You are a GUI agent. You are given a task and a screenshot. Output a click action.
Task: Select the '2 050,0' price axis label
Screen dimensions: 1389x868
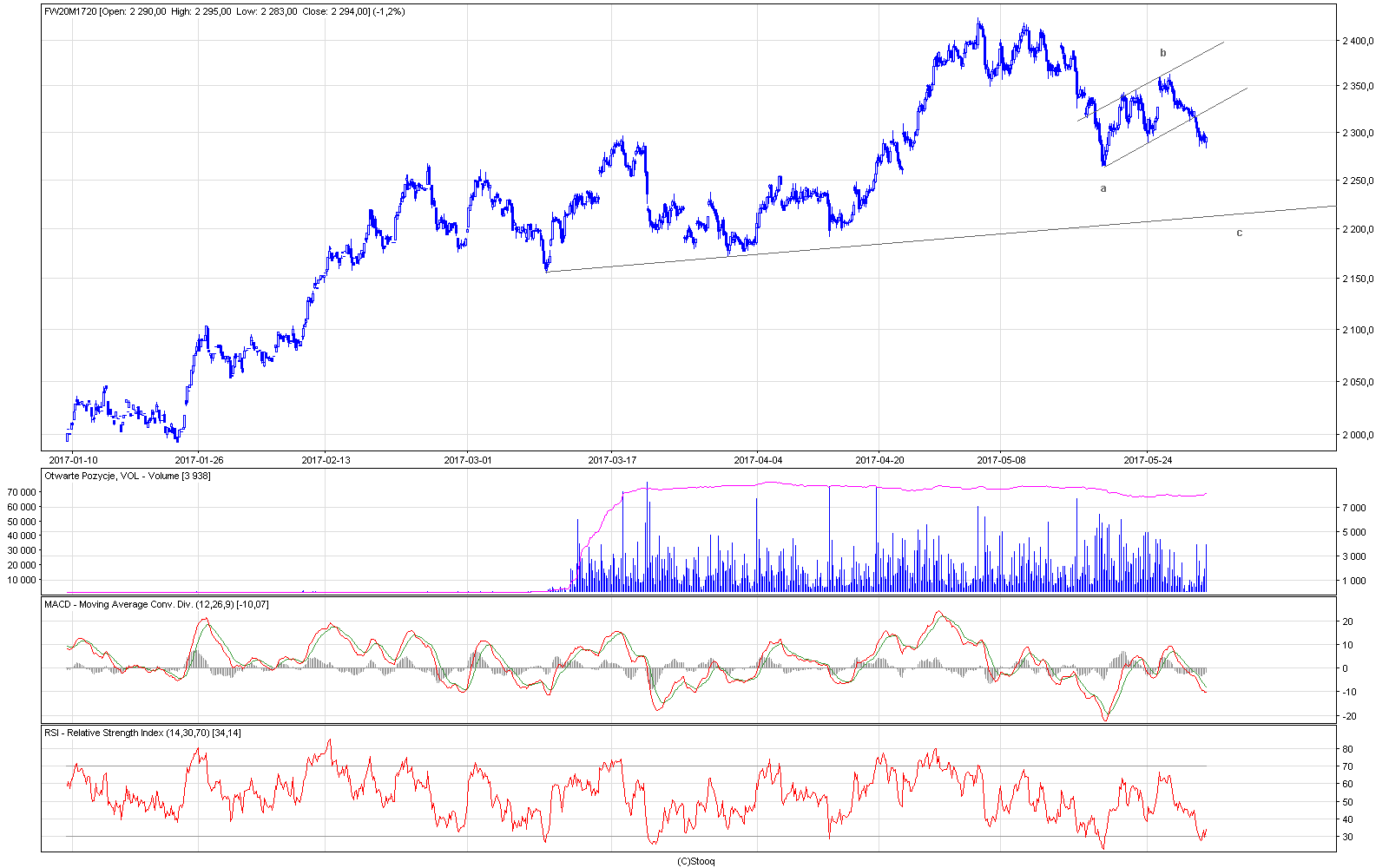pos(1358,382)
